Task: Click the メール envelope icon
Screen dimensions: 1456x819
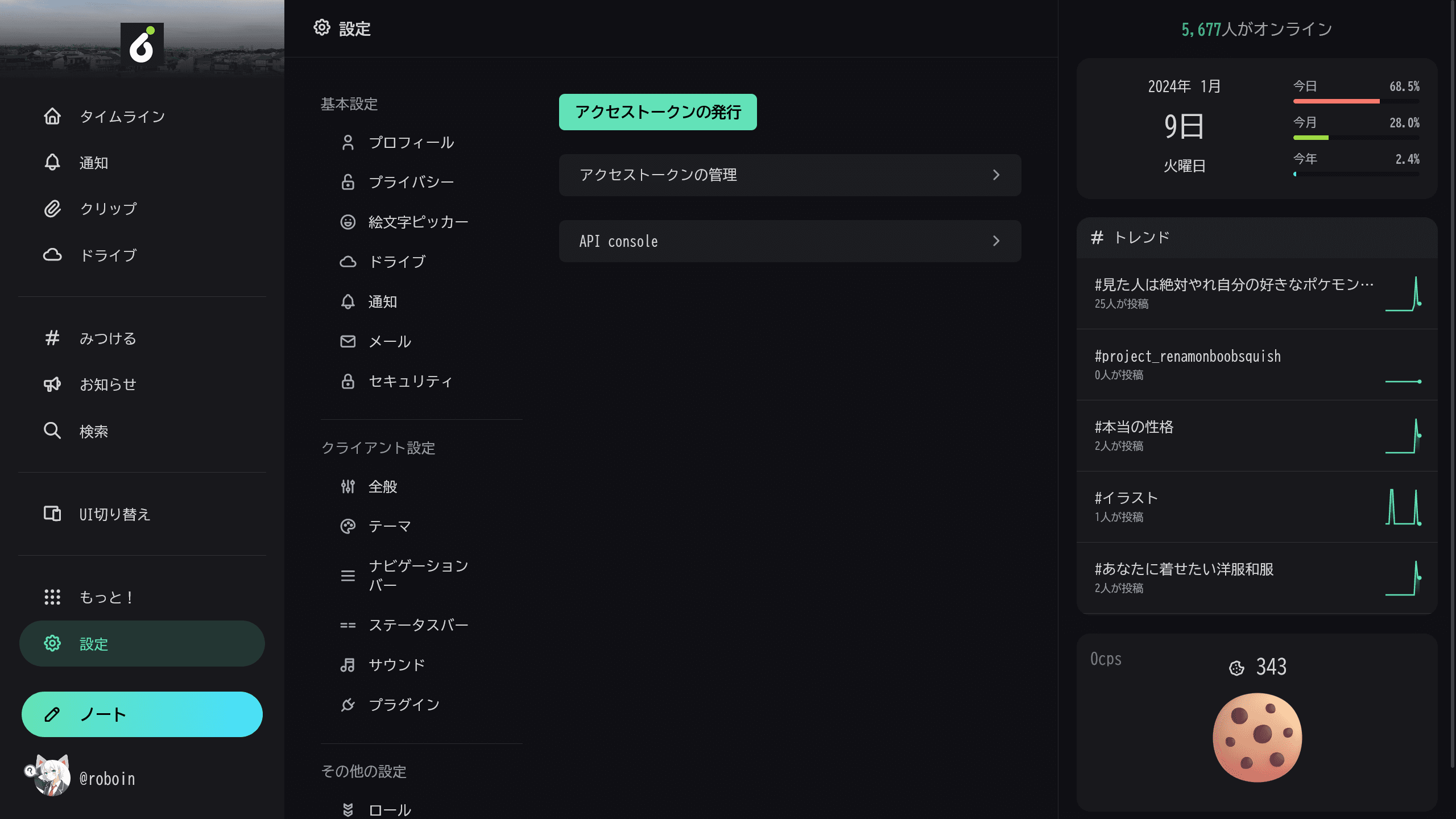Action: pos(348,341)
